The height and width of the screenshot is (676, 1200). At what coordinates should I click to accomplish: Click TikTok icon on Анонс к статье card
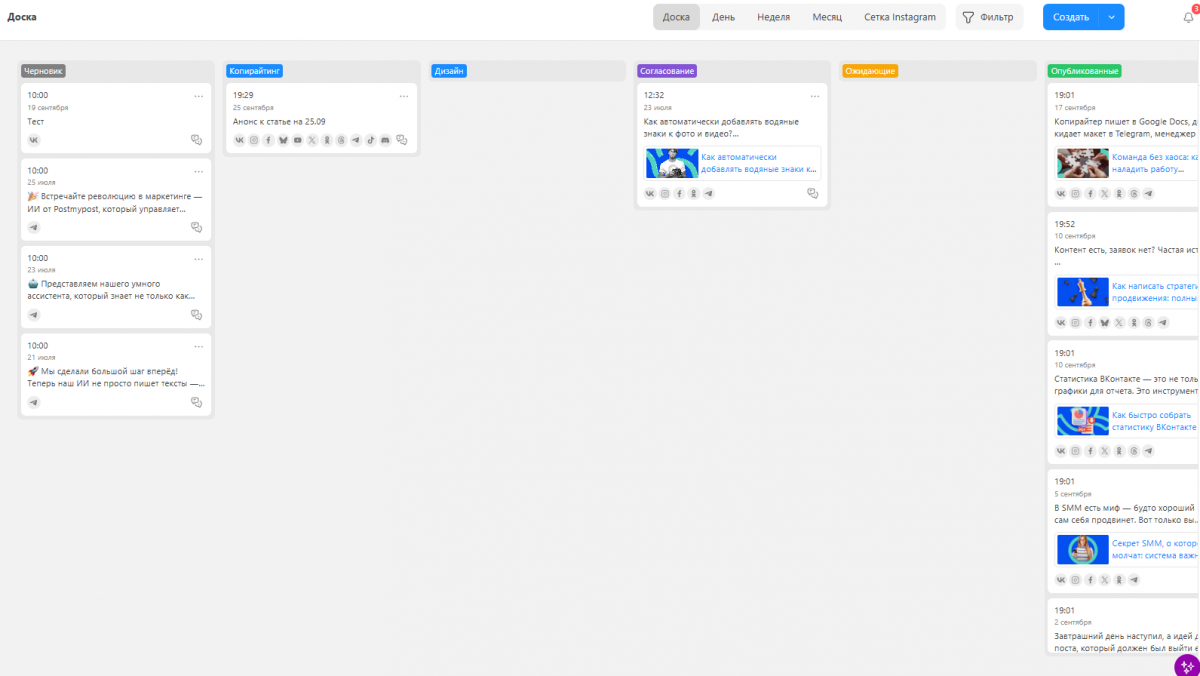click(x=370, y=140)
